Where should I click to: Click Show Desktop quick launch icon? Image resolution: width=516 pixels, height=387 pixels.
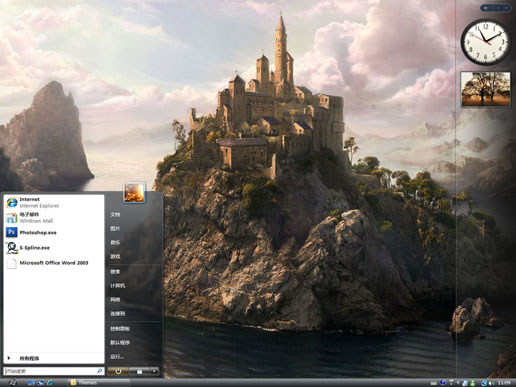pyautogui.click(x=31, y=383)
